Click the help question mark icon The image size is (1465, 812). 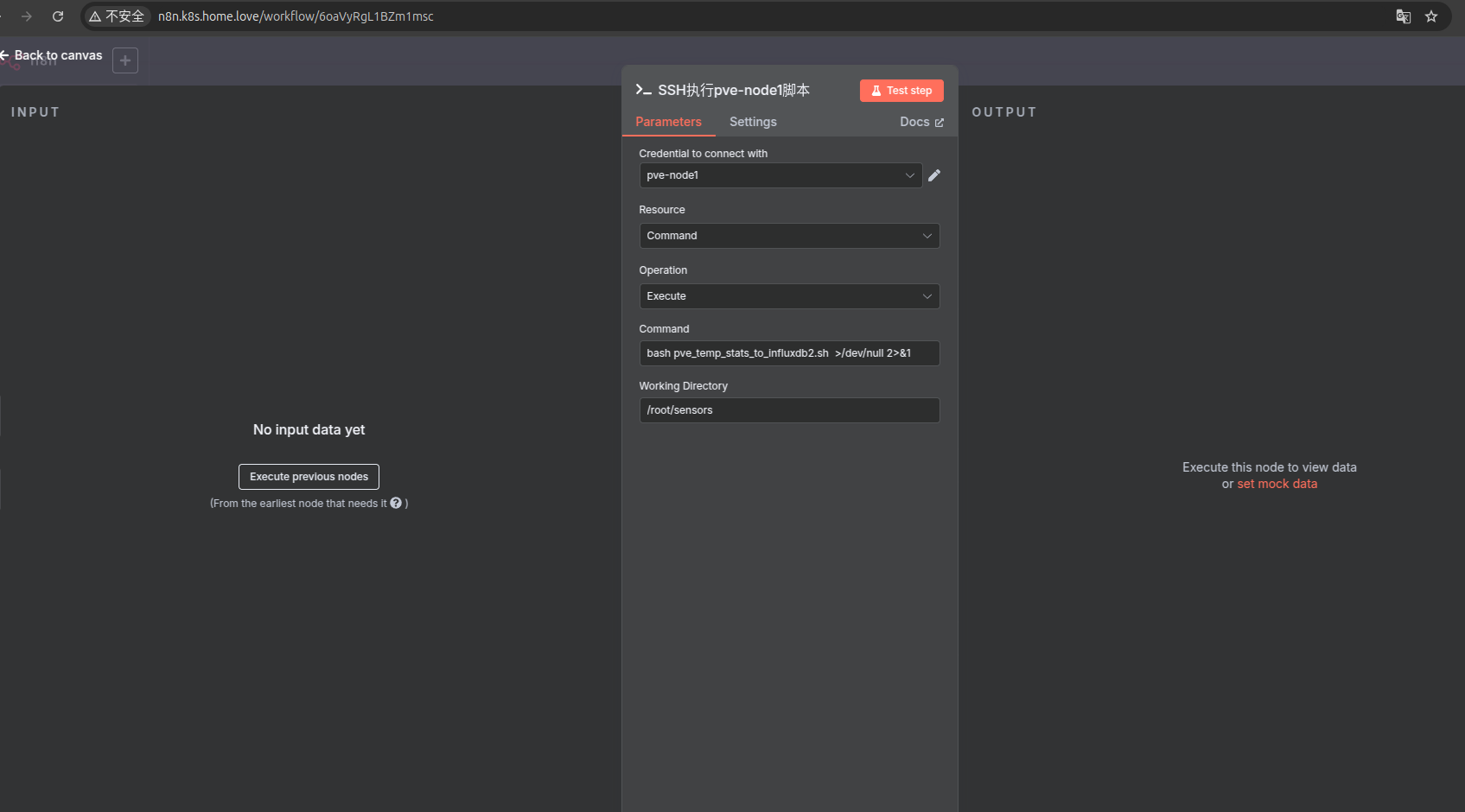(x=396, y=503)
